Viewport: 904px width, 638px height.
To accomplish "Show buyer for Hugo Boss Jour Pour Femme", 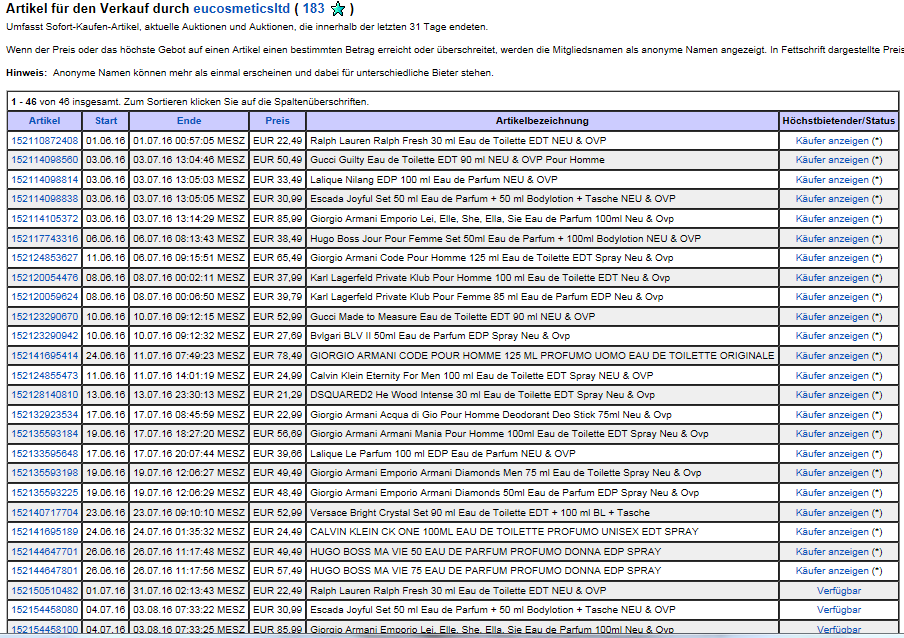I will 832,239.
